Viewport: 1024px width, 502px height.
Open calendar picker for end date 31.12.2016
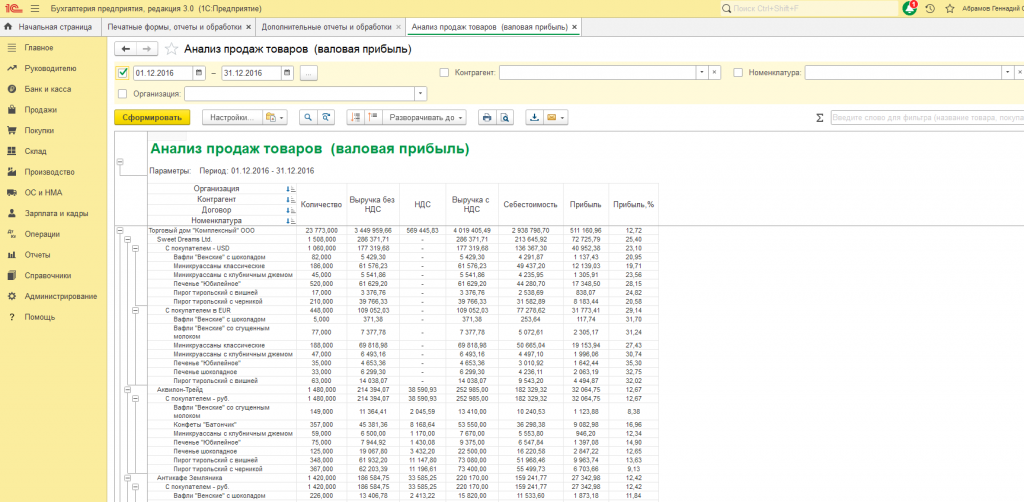click(x=287, y=73)
